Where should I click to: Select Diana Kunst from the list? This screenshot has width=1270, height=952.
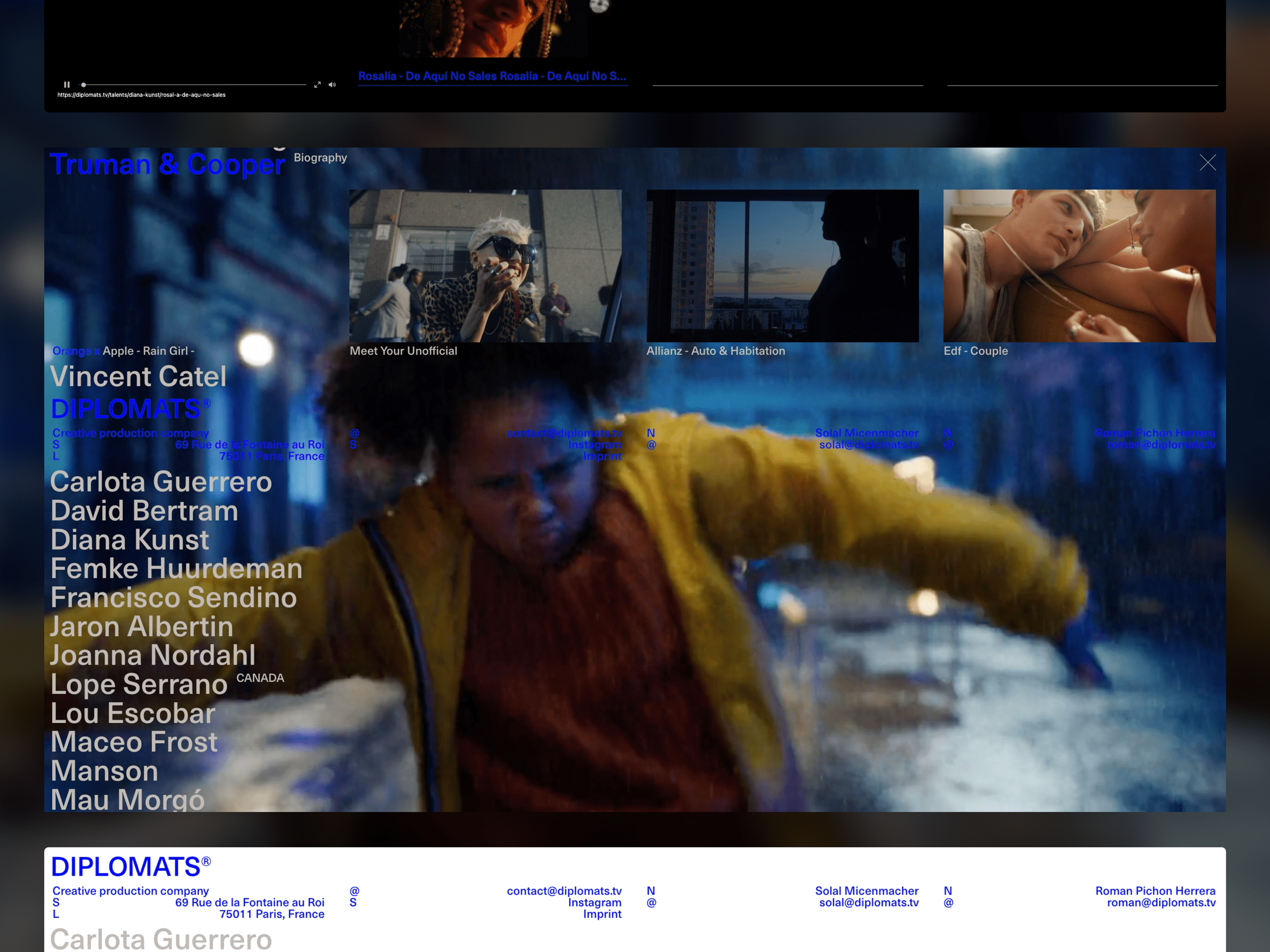coord(129,539)
